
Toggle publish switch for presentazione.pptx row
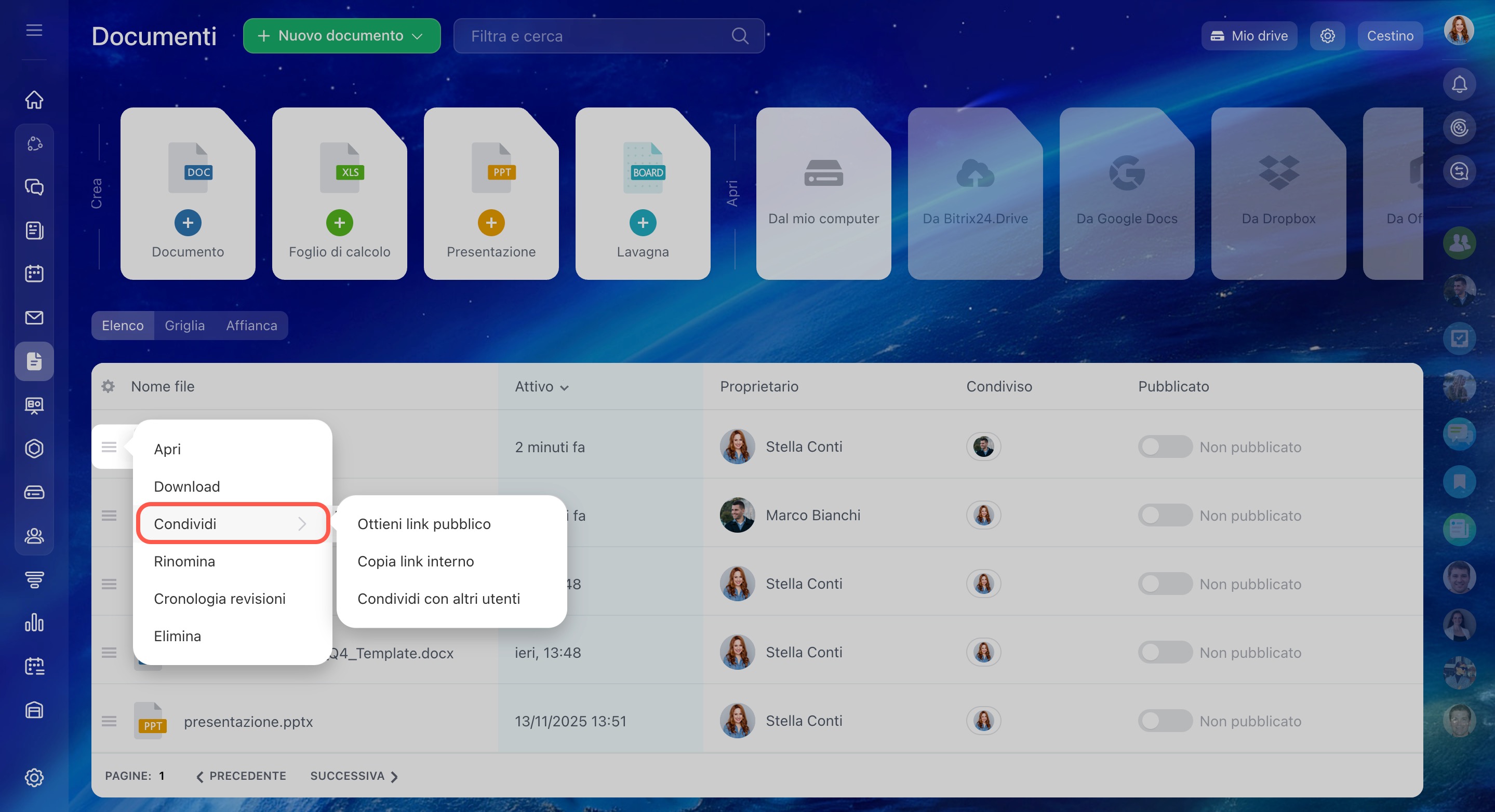point(1164,721)
